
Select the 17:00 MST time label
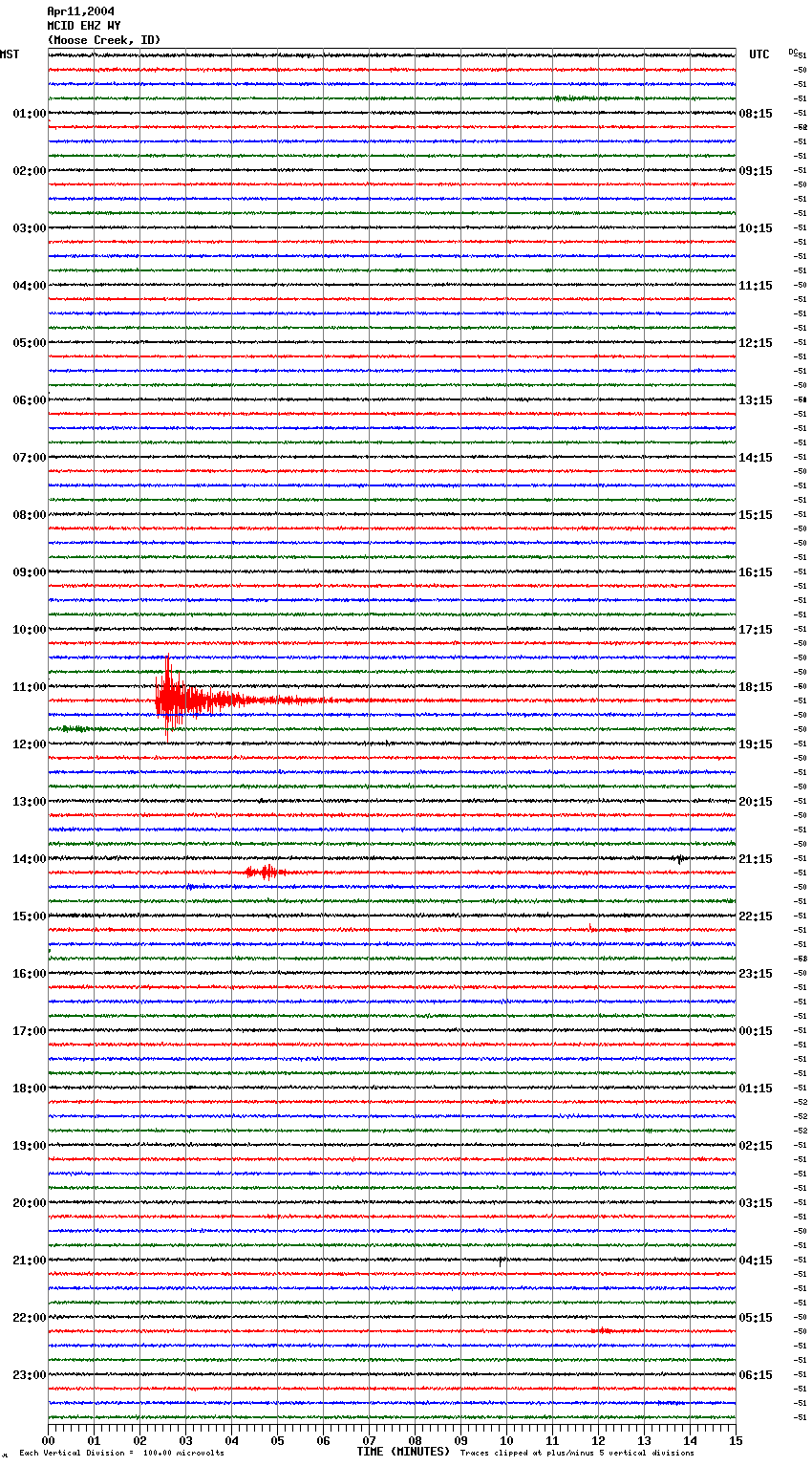point(30,1031)
